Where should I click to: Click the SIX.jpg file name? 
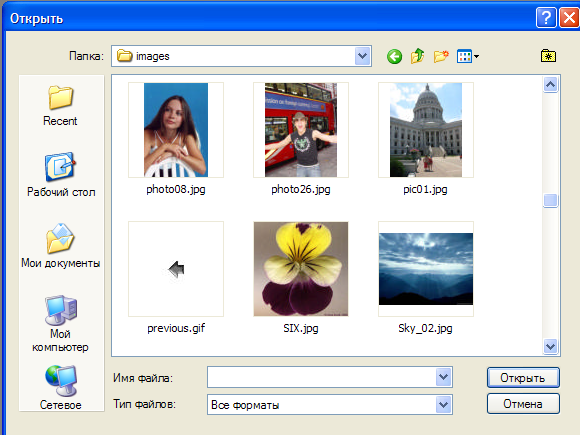coord(301,328)
